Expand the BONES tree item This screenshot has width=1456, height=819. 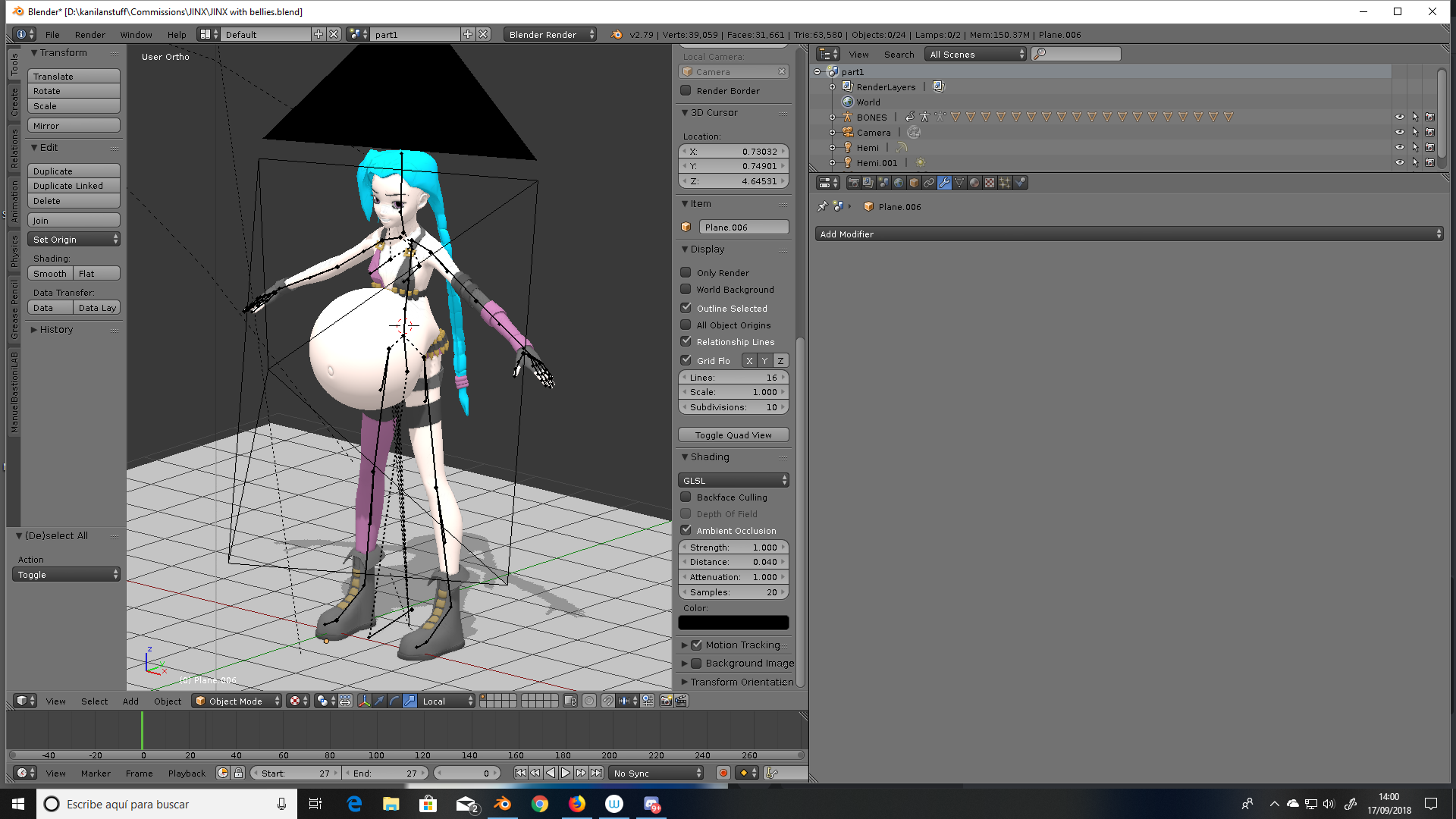click(832, 118)
